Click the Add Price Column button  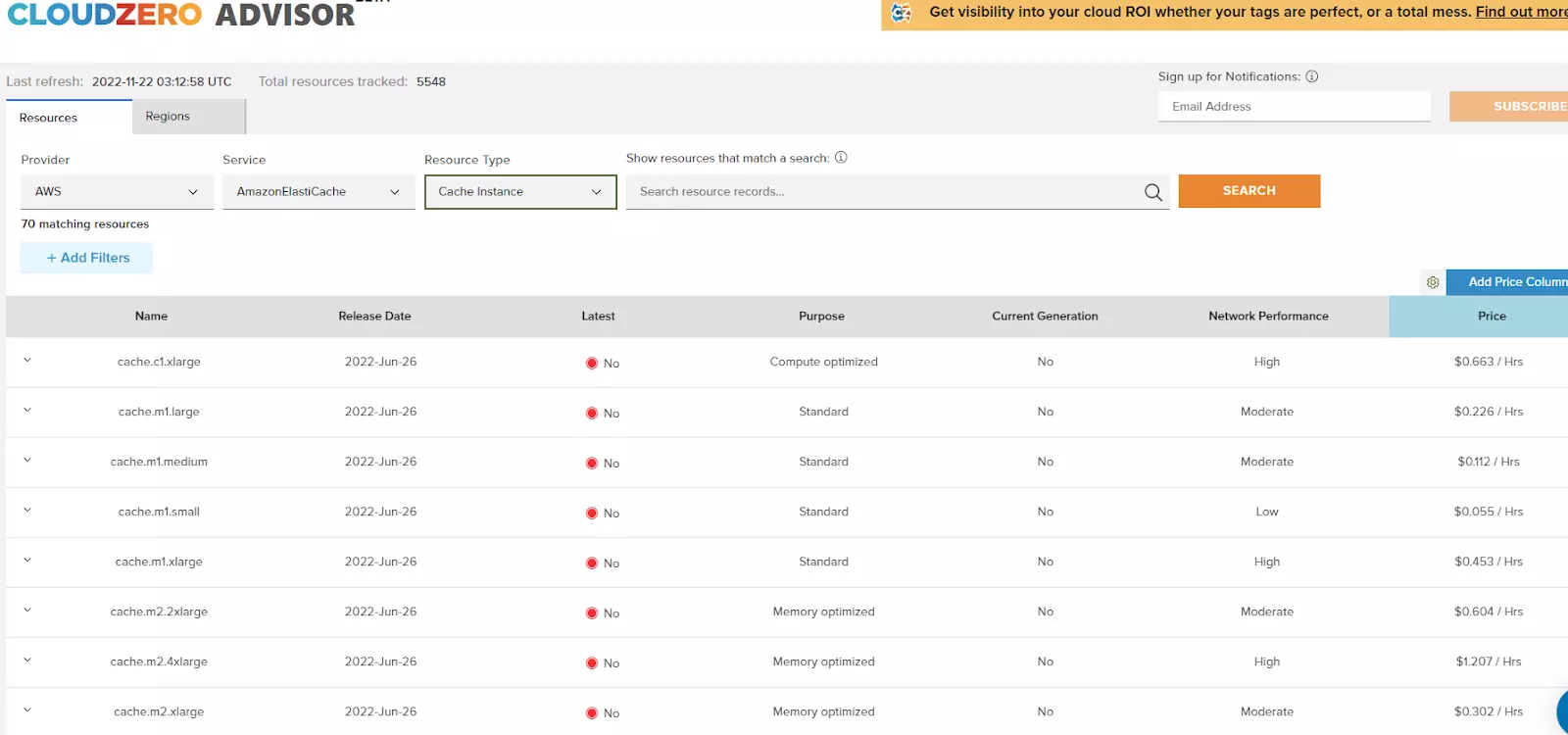point(1507,282)
